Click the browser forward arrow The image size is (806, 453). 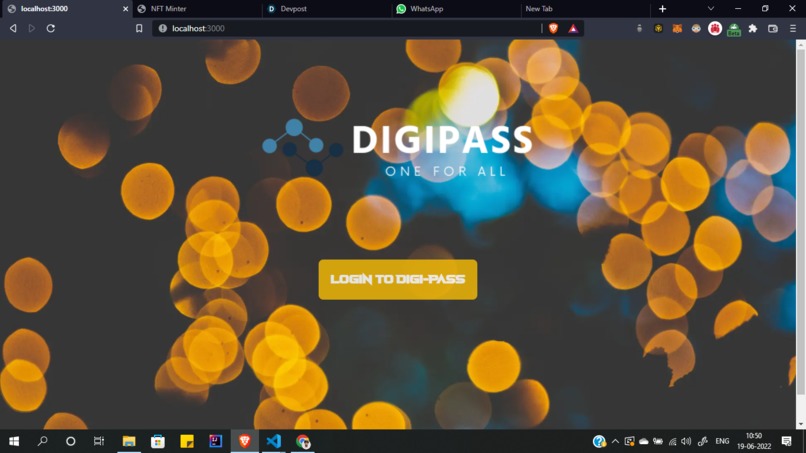pyautogui.click(x=32, y=28)
